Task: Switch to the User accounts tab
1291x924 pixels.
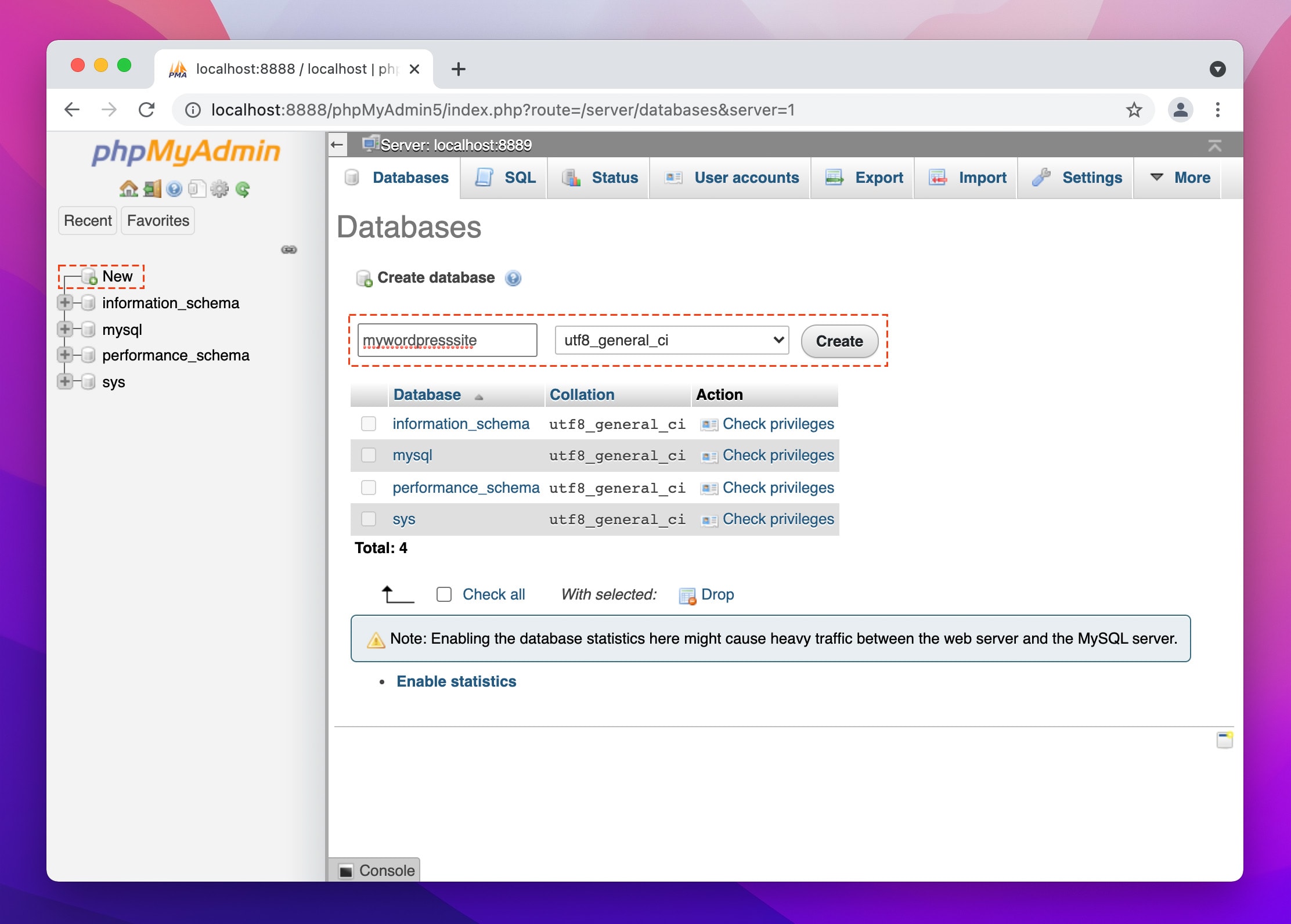Action: click(746, 178)
